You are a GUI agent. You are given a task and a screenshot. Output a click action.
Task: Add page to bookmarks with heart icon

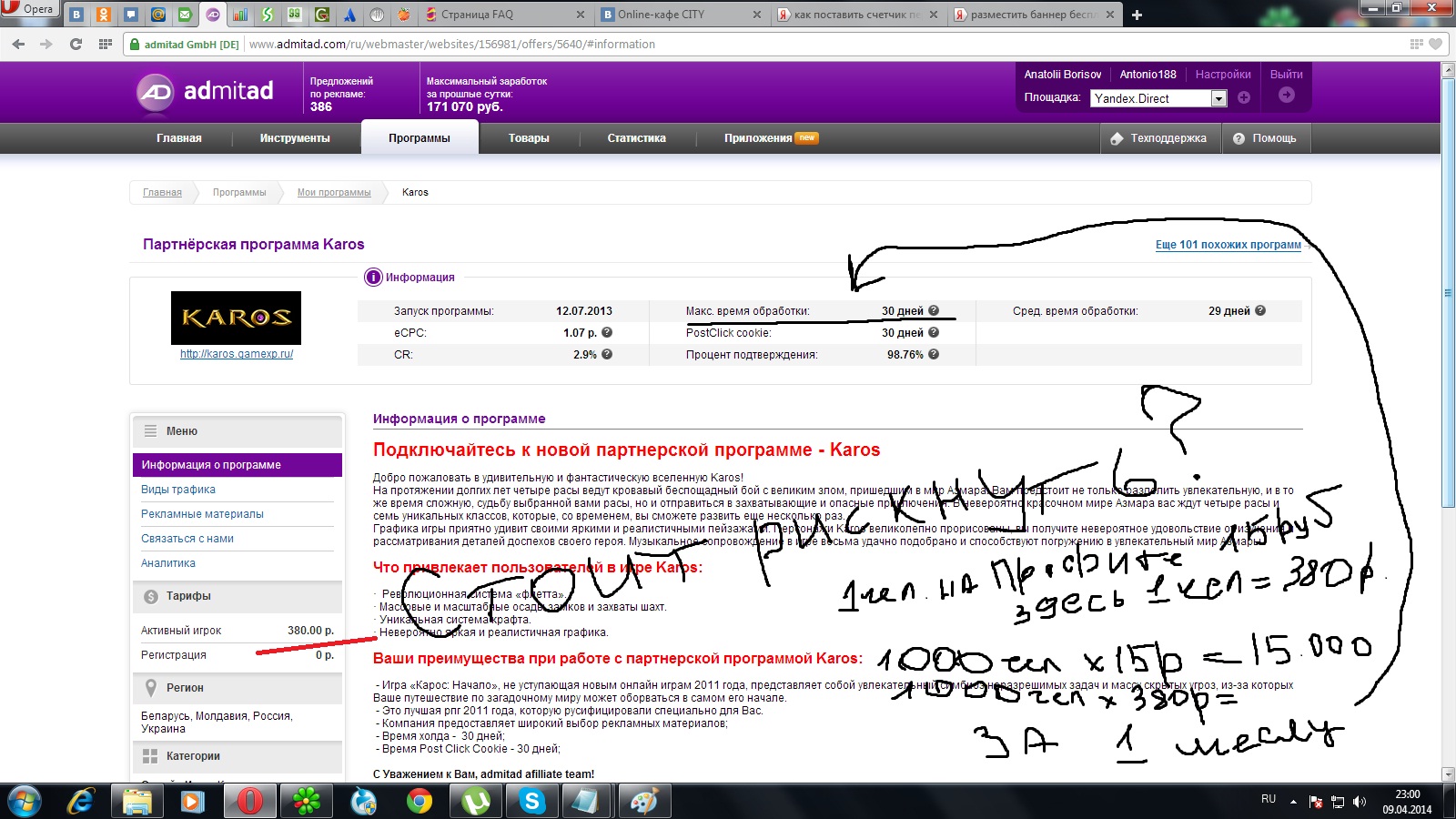(x=1436, y=44)
